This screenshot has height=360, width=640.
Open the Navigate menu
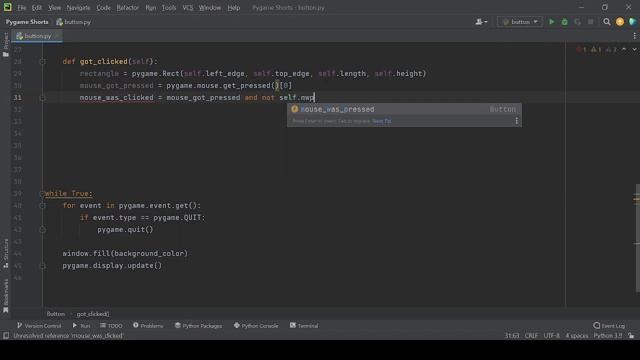[78, 8]
